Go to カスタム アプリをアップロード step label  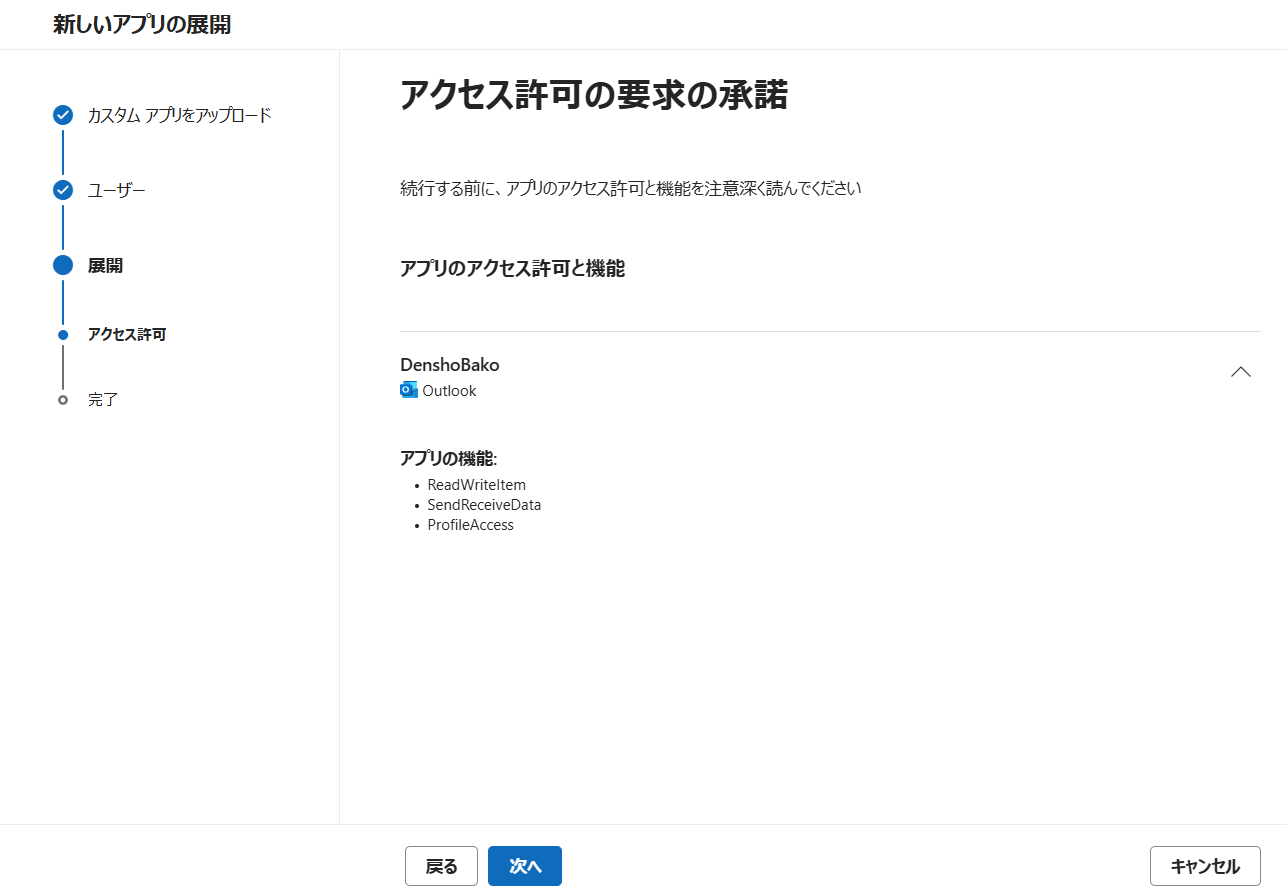180,115
